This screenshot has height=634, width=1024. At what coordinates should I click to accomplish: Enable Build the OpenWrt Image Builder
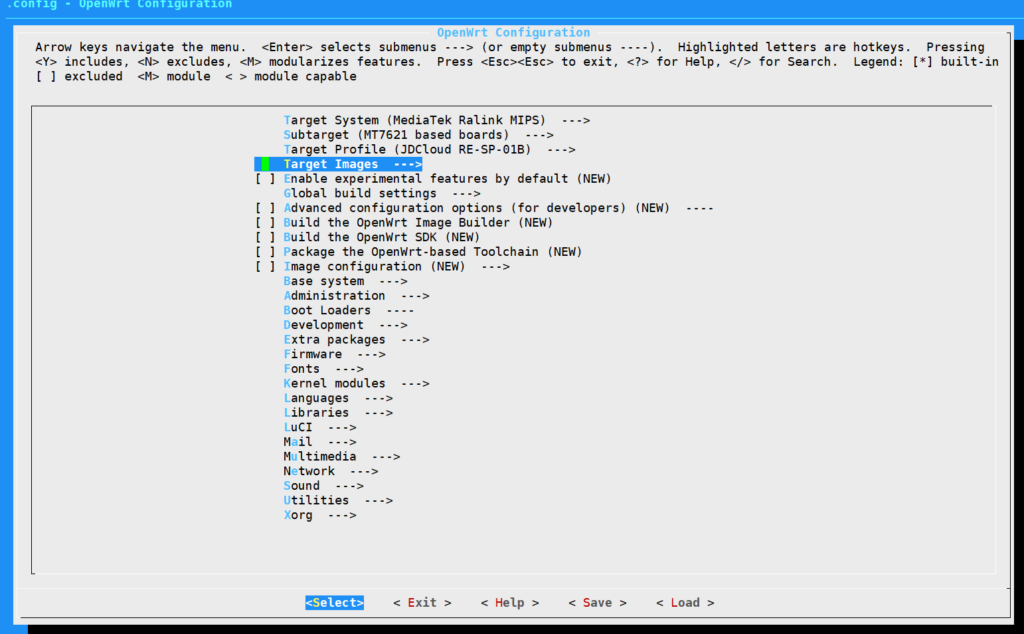(265, 223)
